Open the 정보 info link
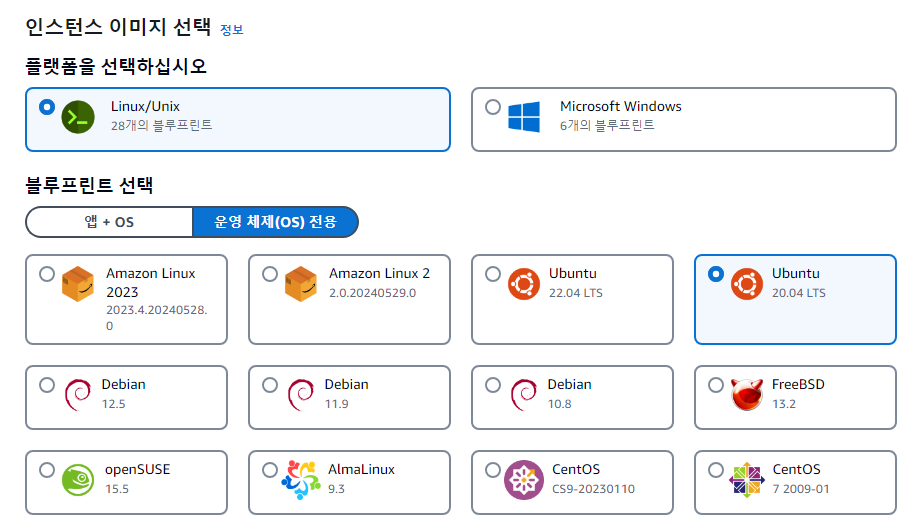This screenshot has height=527, width=908. (x=232, y=30)
